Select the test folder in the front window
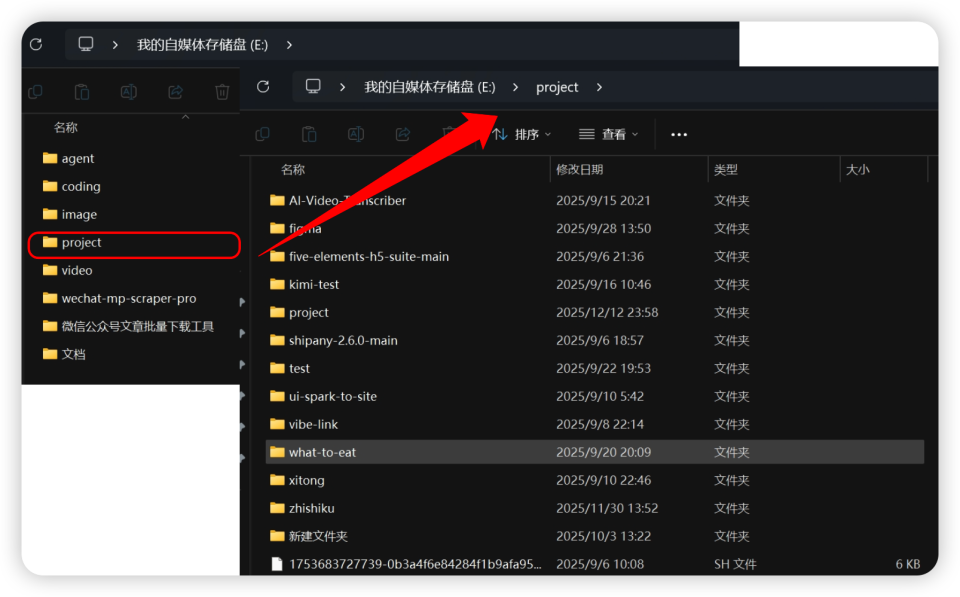 tap(299, 368)
